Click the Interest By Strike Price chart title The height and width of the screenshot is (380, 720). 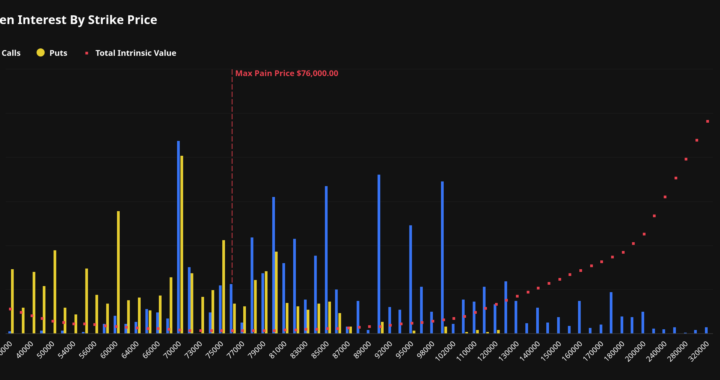point(79,20)
